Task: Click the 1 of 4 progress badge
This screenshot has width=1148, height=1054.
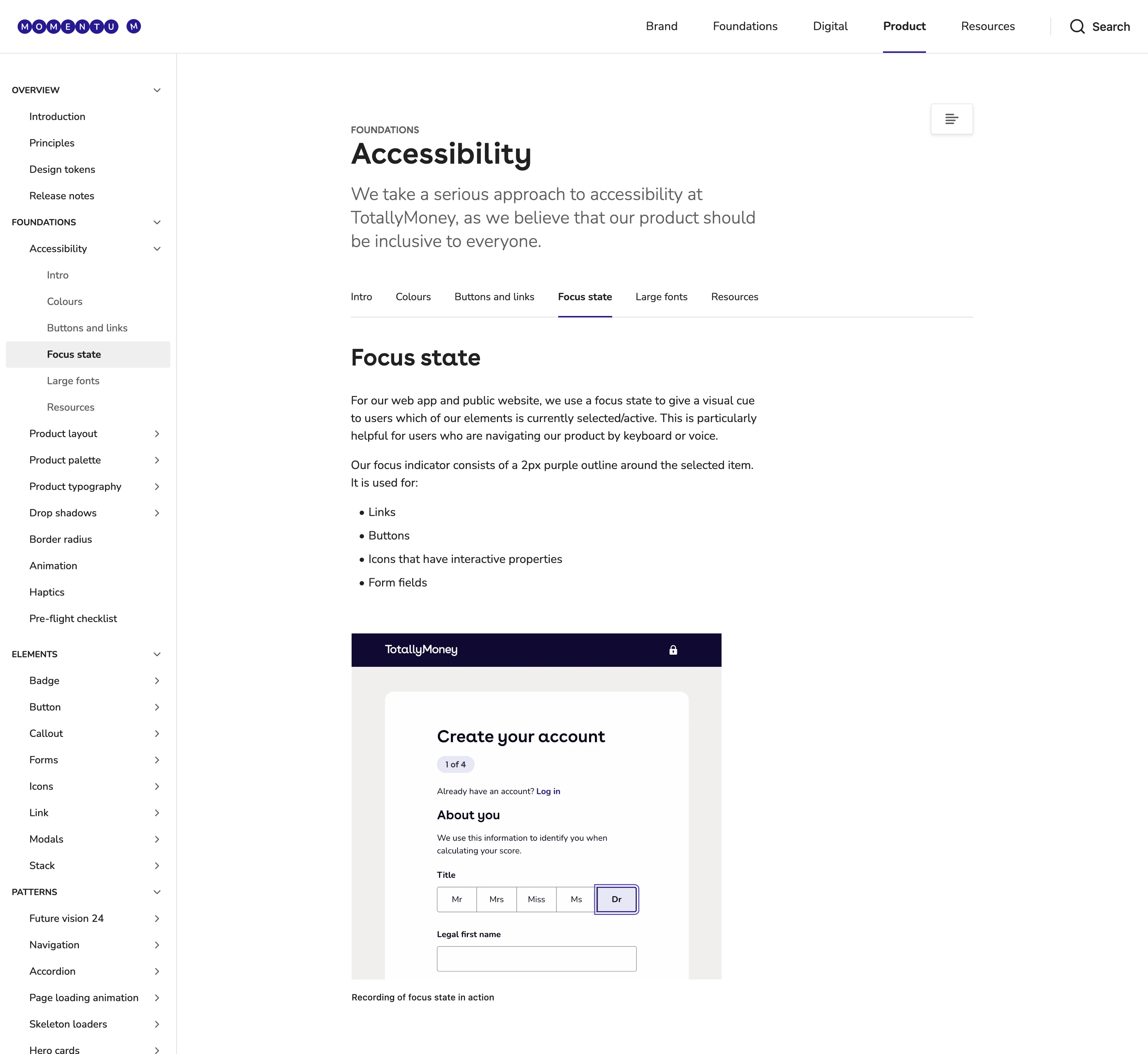Action: point(455,764)
